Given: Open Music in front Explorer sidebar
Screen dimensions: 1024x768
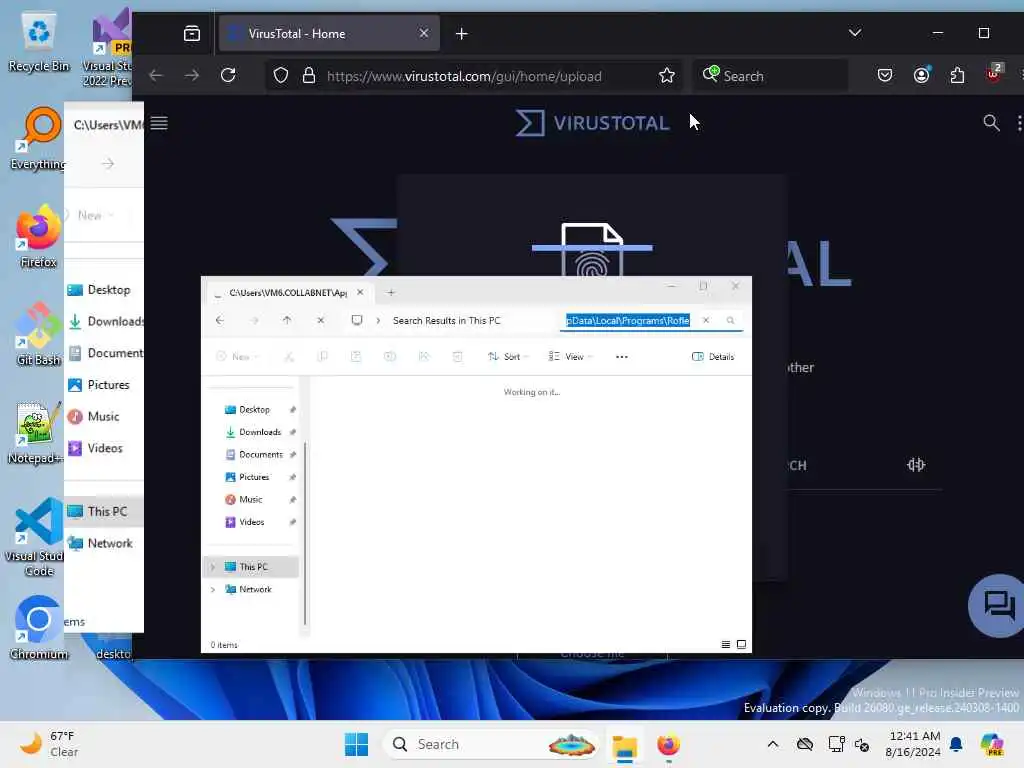Looking at the screenshot, I should pos(250,500).
